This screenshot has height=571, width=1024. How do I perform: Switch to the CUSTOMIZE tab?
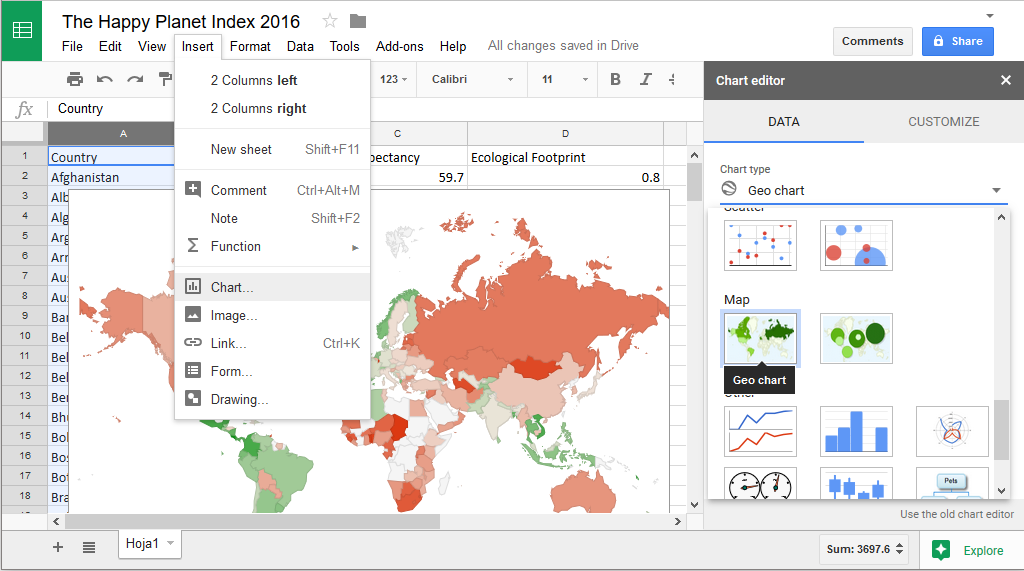coord(943,121)
